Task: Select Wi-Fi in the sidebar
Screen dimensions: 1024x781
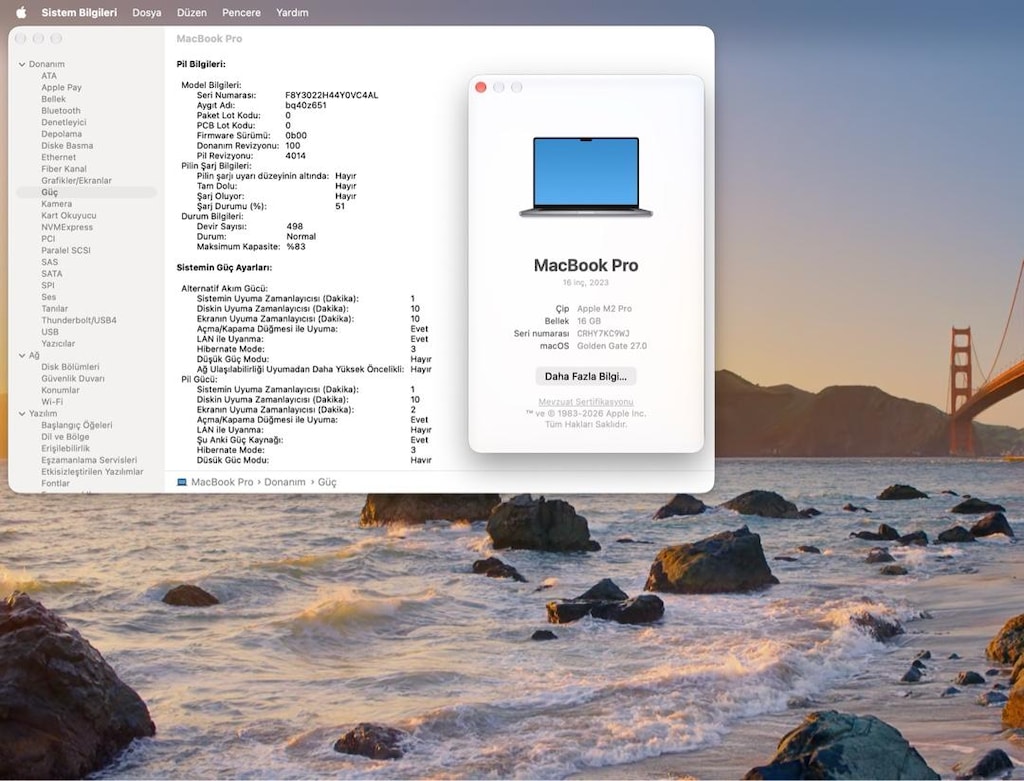Action: [x=52, y=402]
